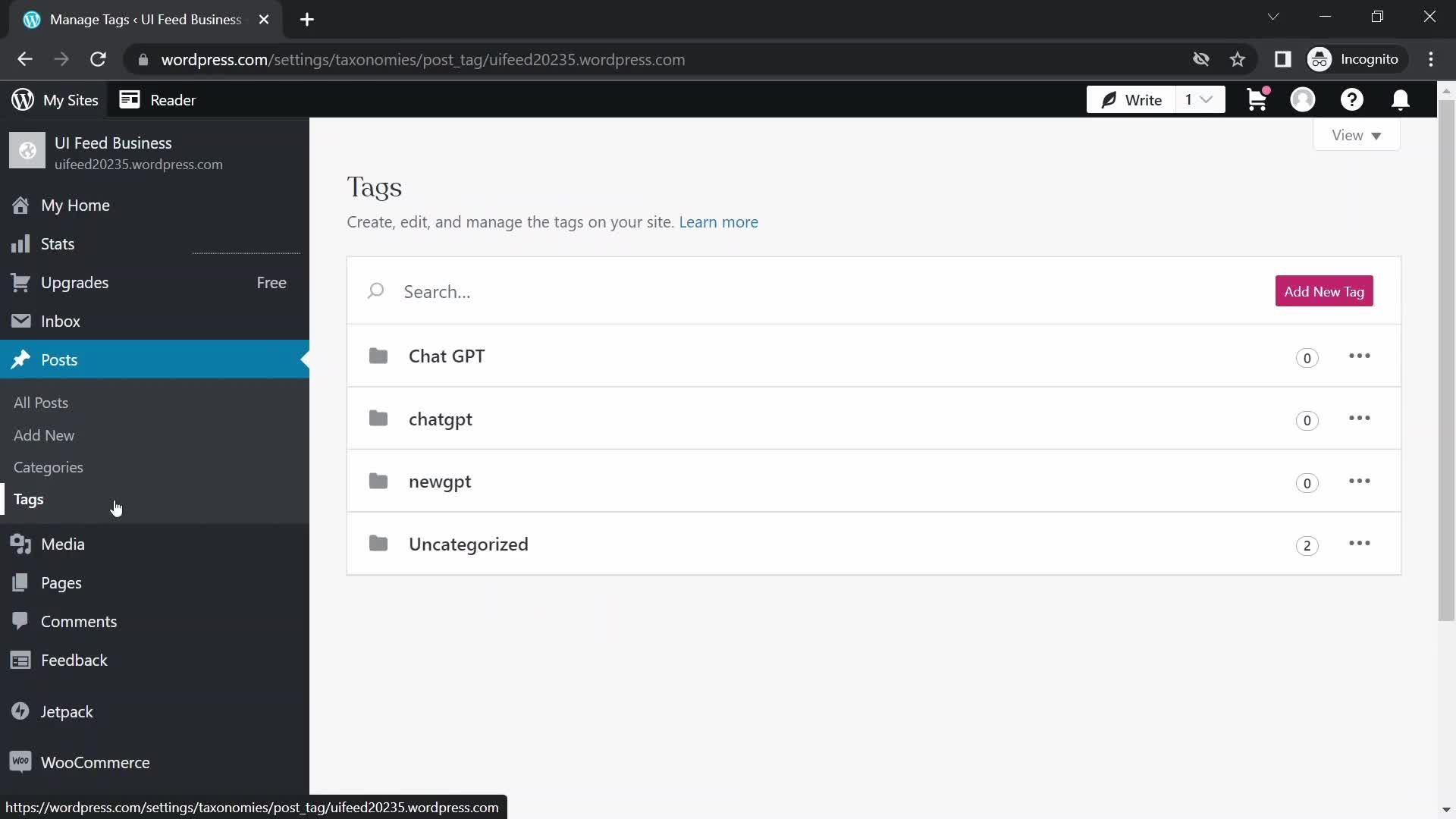Select 'All Posts' from sidebar menu
Viewport: 1456px width, 819px height.
40,402
